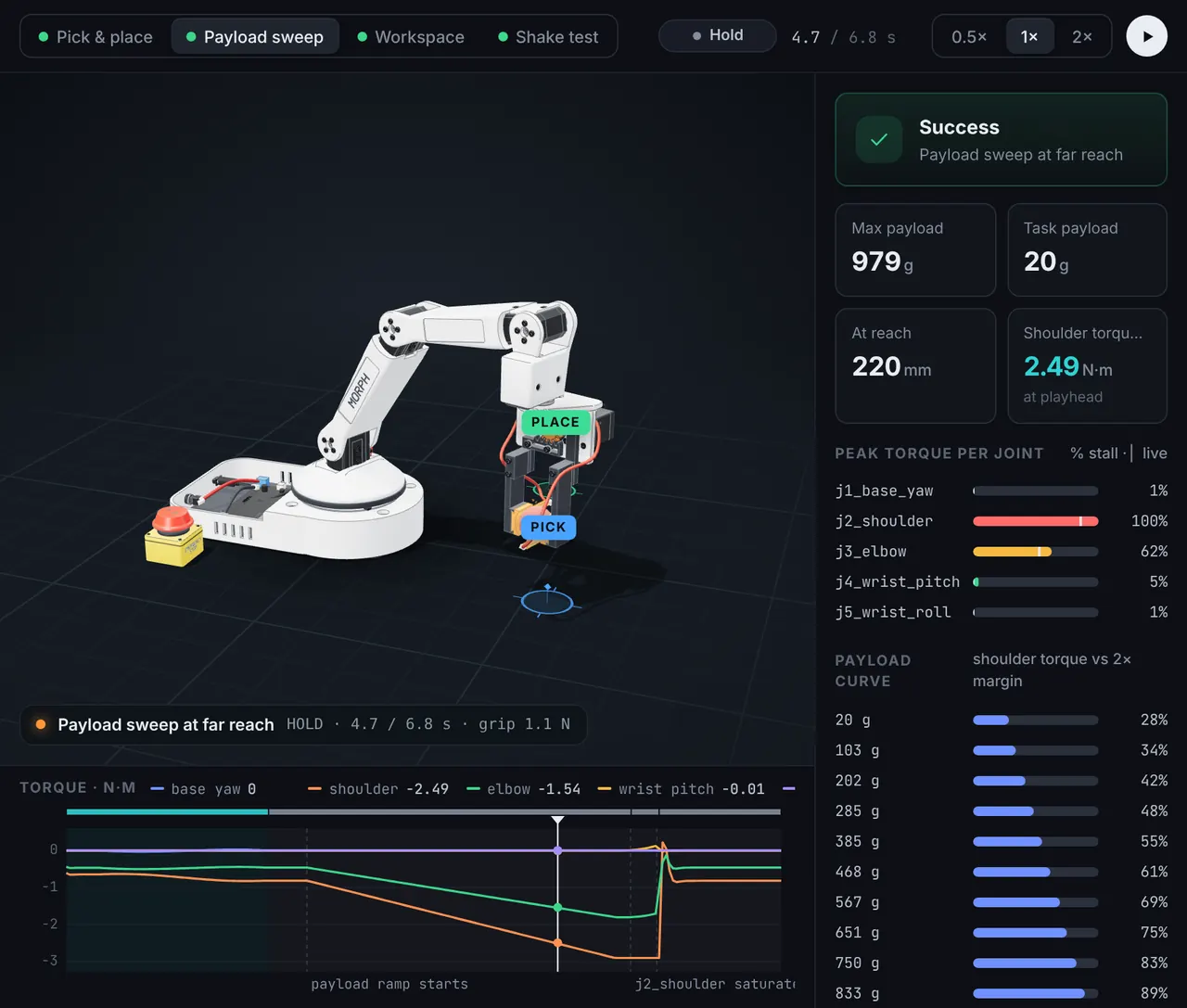
Task: Click the purple data point at the playhead
Action: [557, 850]
